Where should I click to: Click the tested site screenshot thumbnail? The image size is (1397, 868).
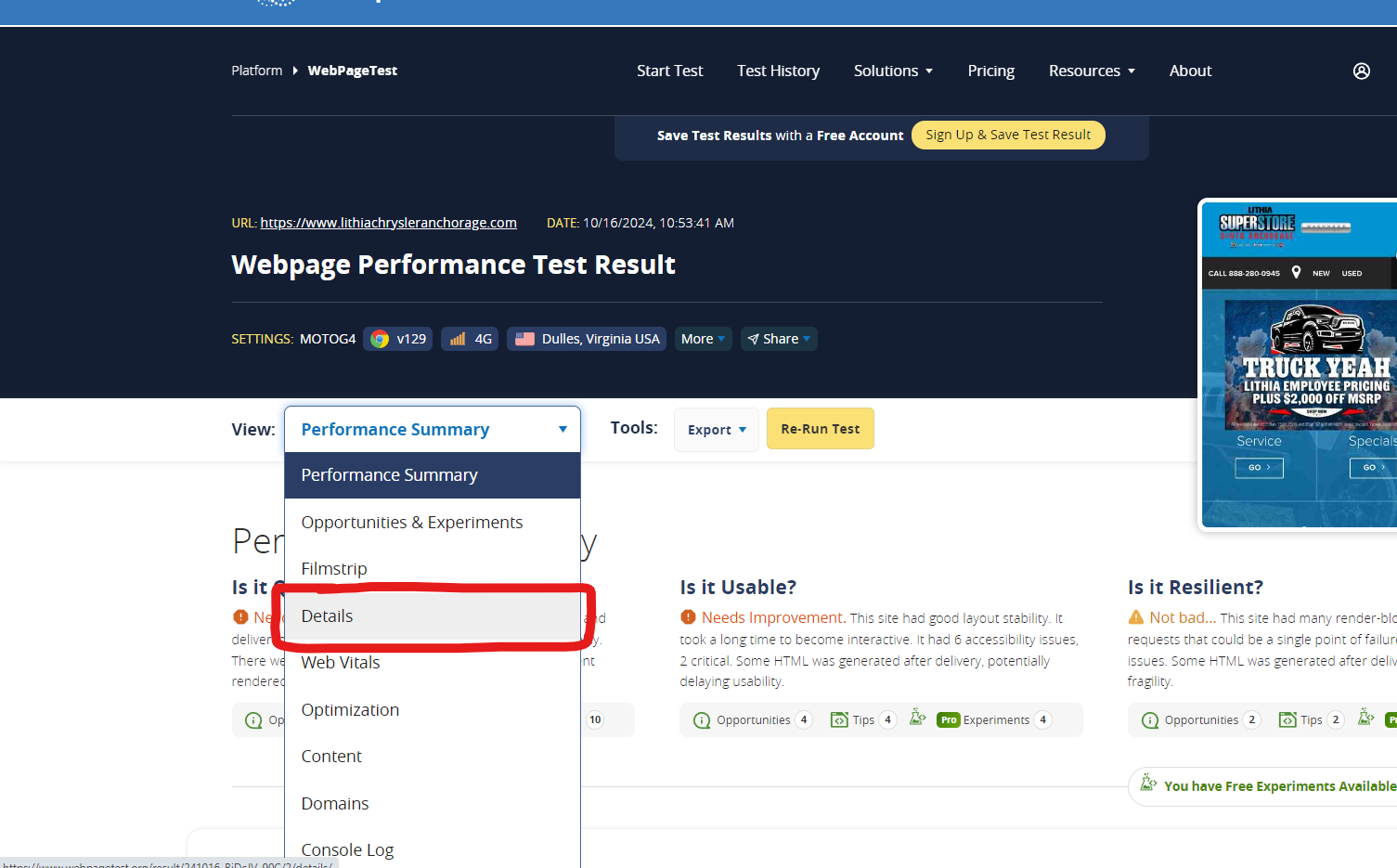(1299, 365)
